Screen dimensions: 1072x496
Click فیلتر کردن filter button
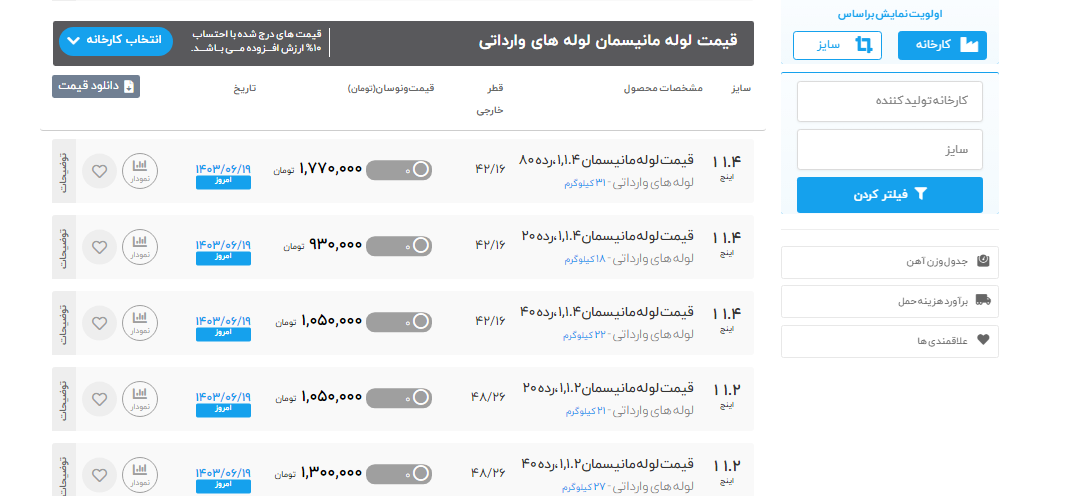[889, 195]
